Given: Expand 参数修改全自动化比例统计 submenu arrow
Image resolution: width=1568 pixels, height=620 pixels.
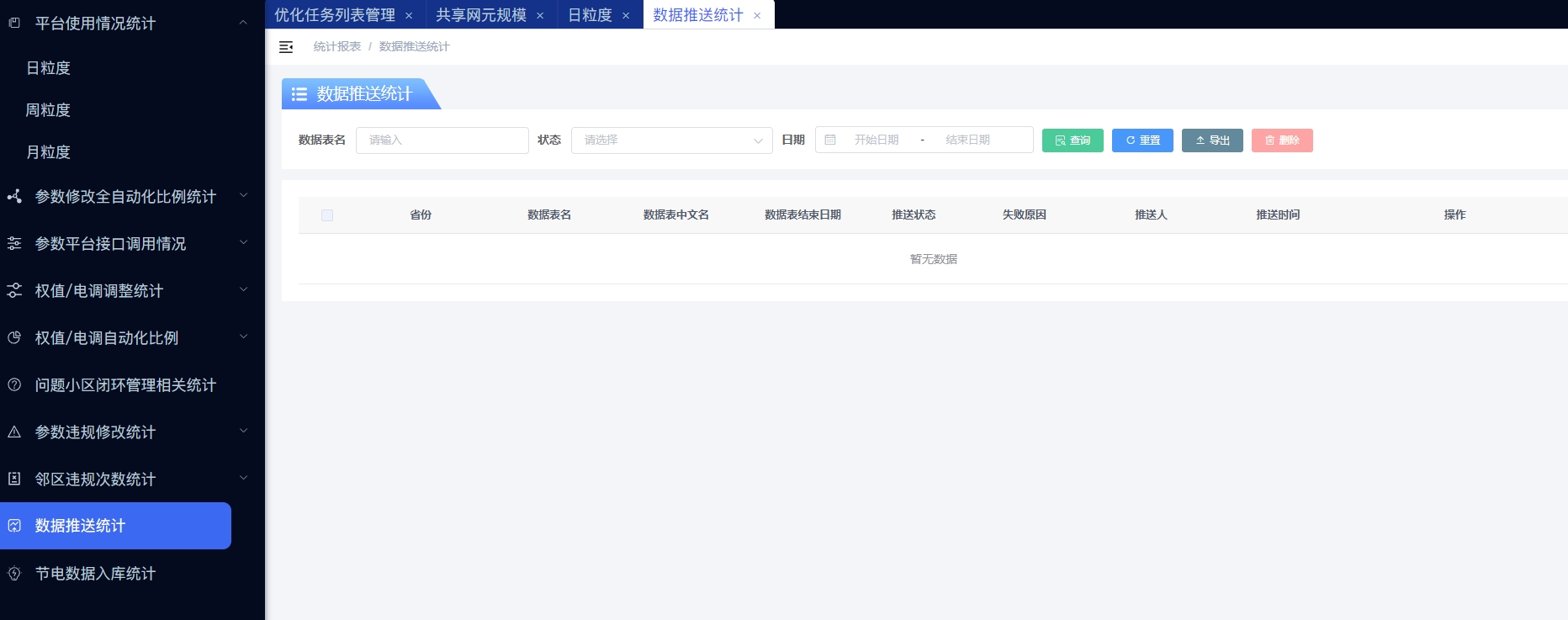Looking at the screenshot, I should [x=244, y=195].
